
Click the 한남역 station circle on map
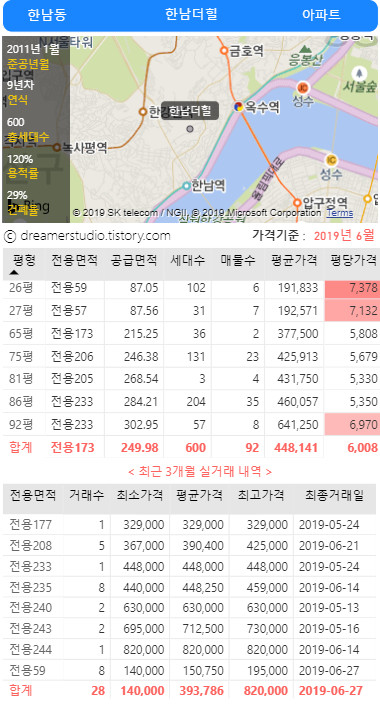pyautogui.click(x=186, y=186)
